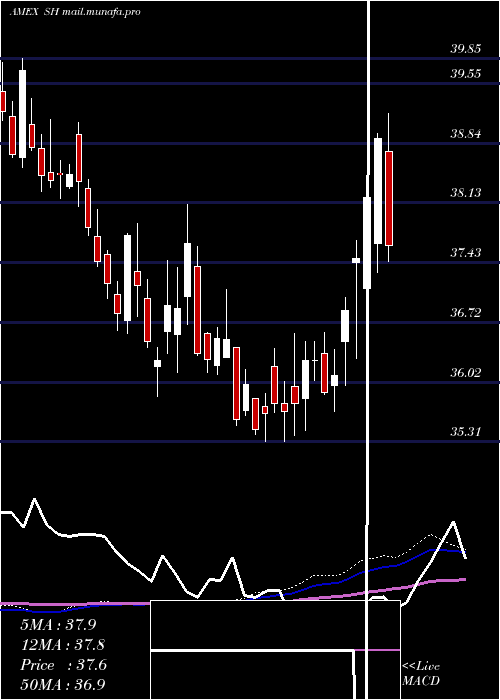The height and width of the screenshot is (700, 500).
Task: Click the 39.55 price level label
Action: 465,74
